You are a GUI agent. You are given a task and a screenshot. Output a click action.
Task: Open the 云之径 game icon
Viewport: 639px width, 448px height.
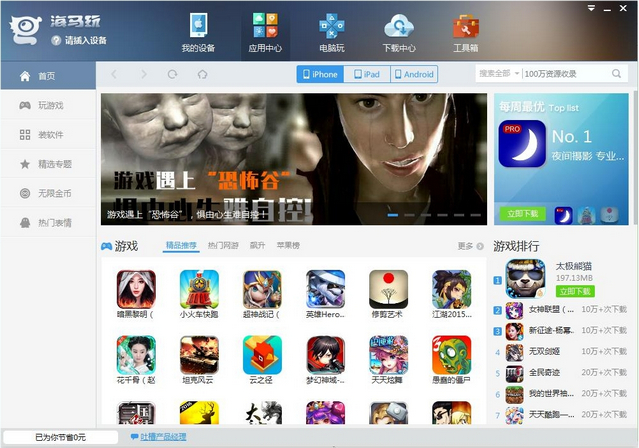[x=262, y=355]
